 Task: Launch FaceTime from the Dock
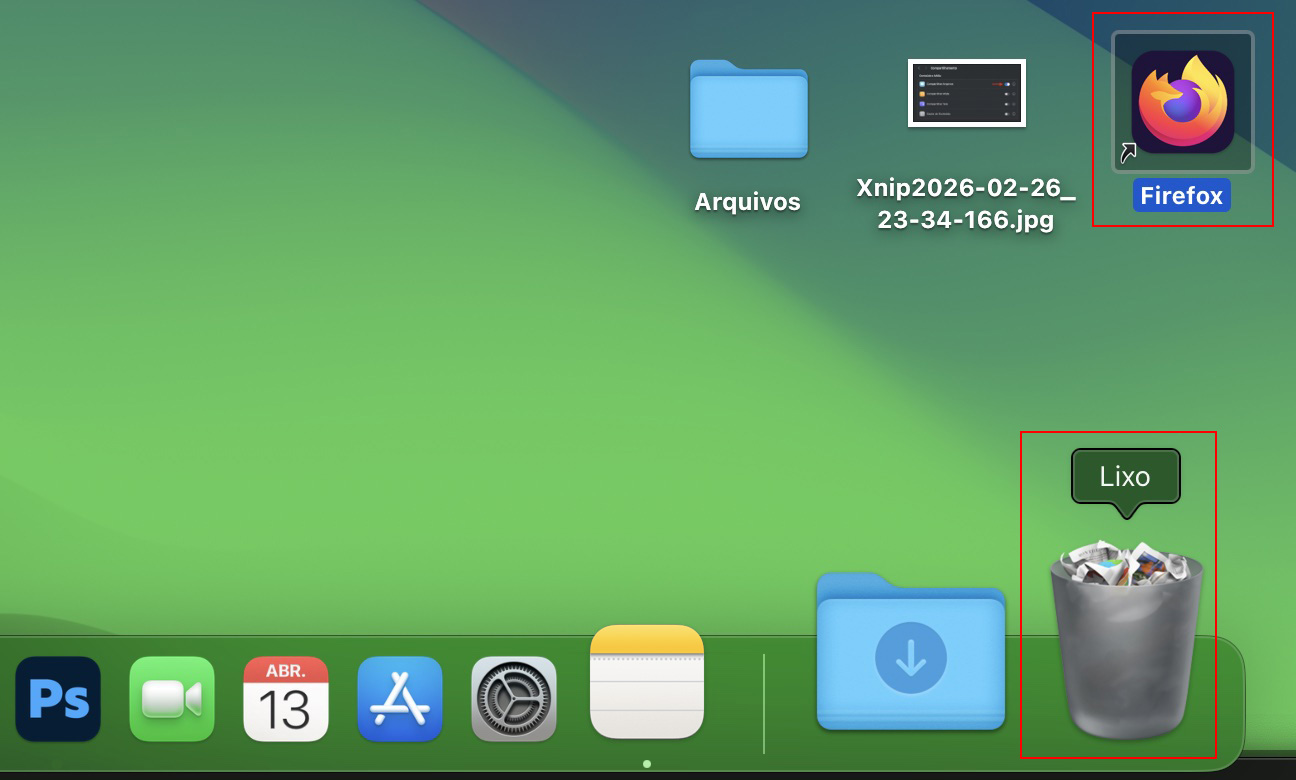click(172, 700)
